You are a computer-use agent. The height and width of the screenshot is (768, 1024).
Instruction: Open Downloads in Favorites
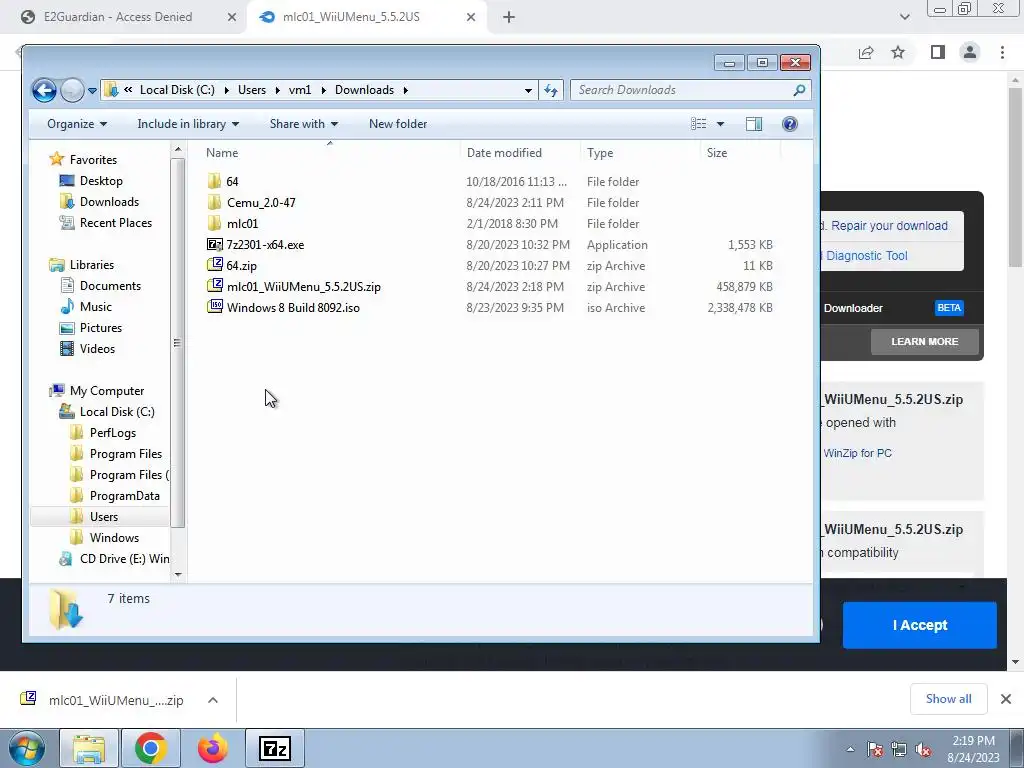[109, 202]
